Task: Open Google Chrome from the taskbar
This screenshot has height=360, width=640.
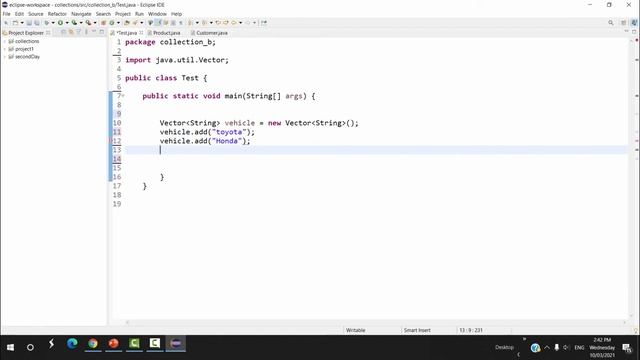Action: pos(93,344)
